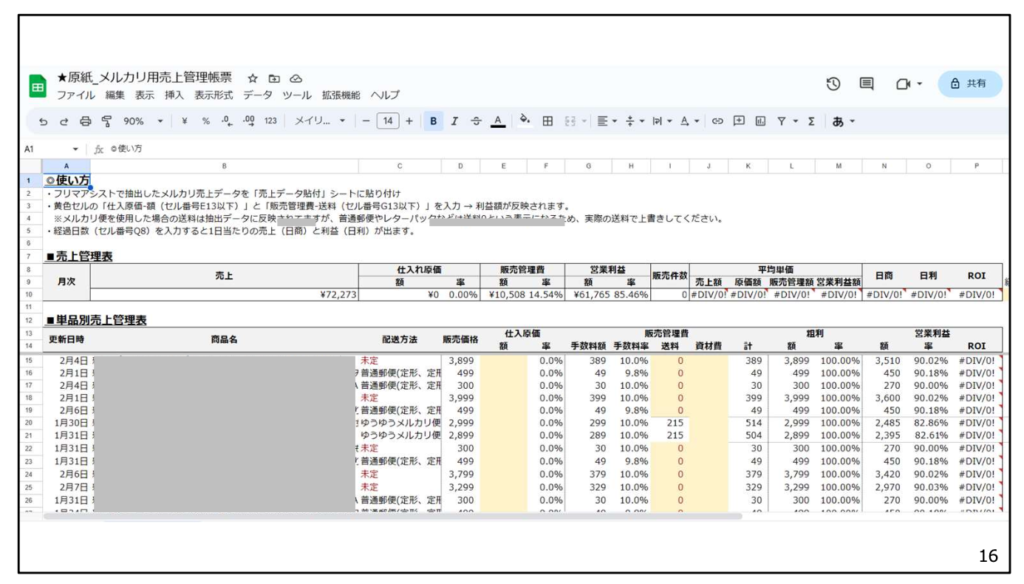Click the insert link icon
The width and height of the screenshot is (1024, 584).
coord(717,121)
